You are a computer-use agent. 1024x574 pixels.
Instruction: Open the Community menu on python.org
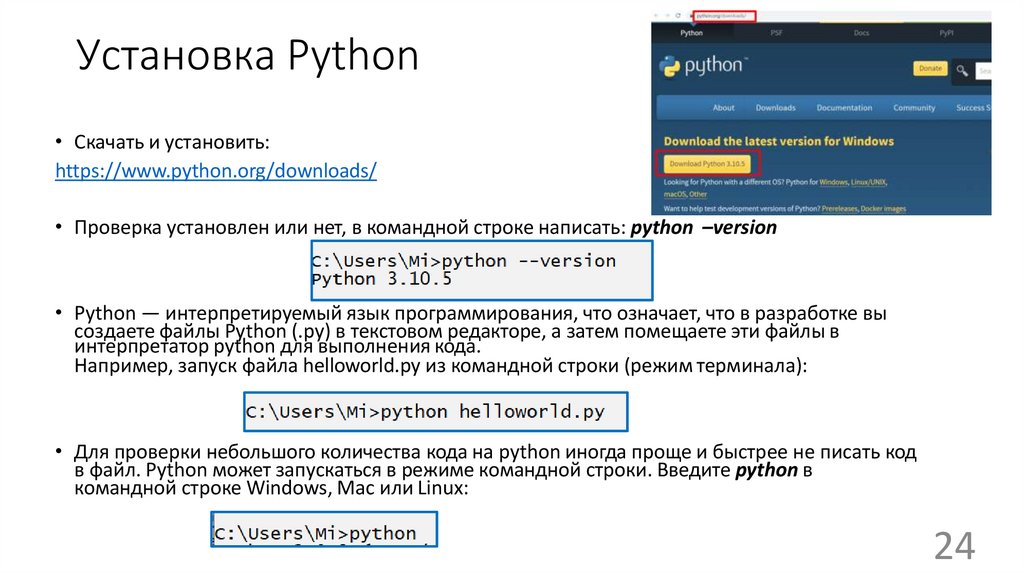pyautogui.click(x=914, y=108)
